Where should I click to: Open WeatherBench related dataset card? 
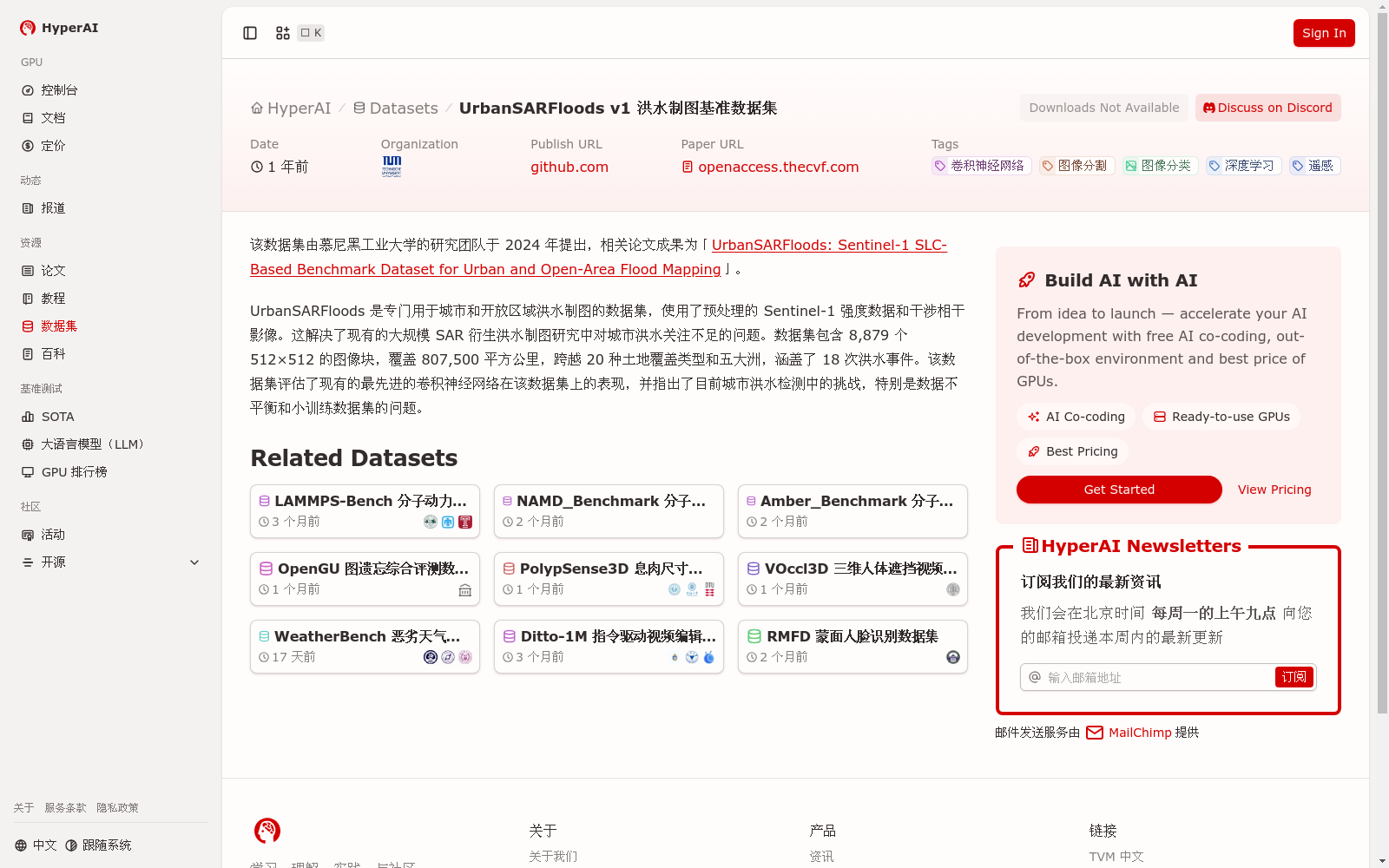[365, 647]
